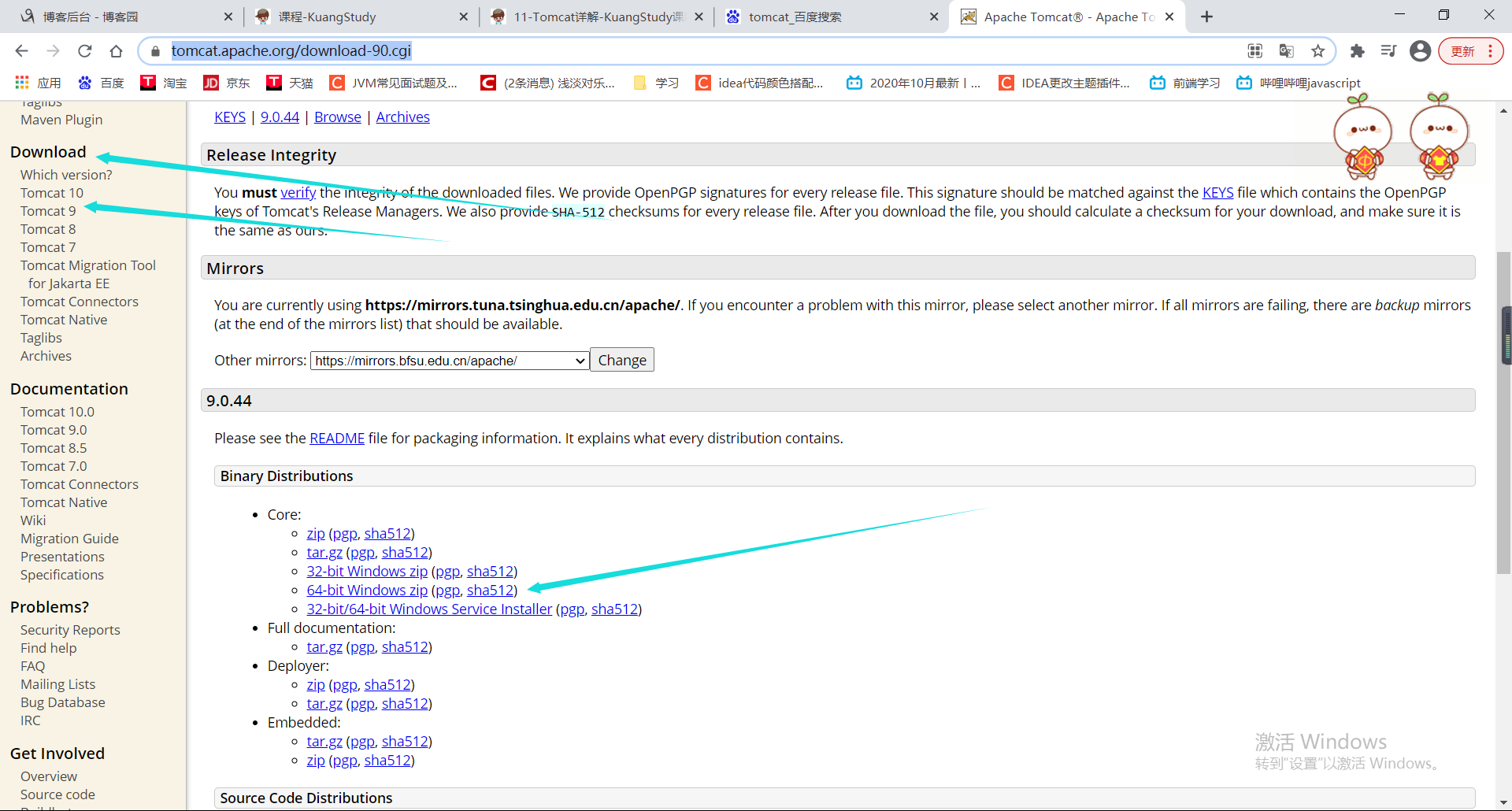Open the Chrome menu three dots

click(x=1490, y=51)
